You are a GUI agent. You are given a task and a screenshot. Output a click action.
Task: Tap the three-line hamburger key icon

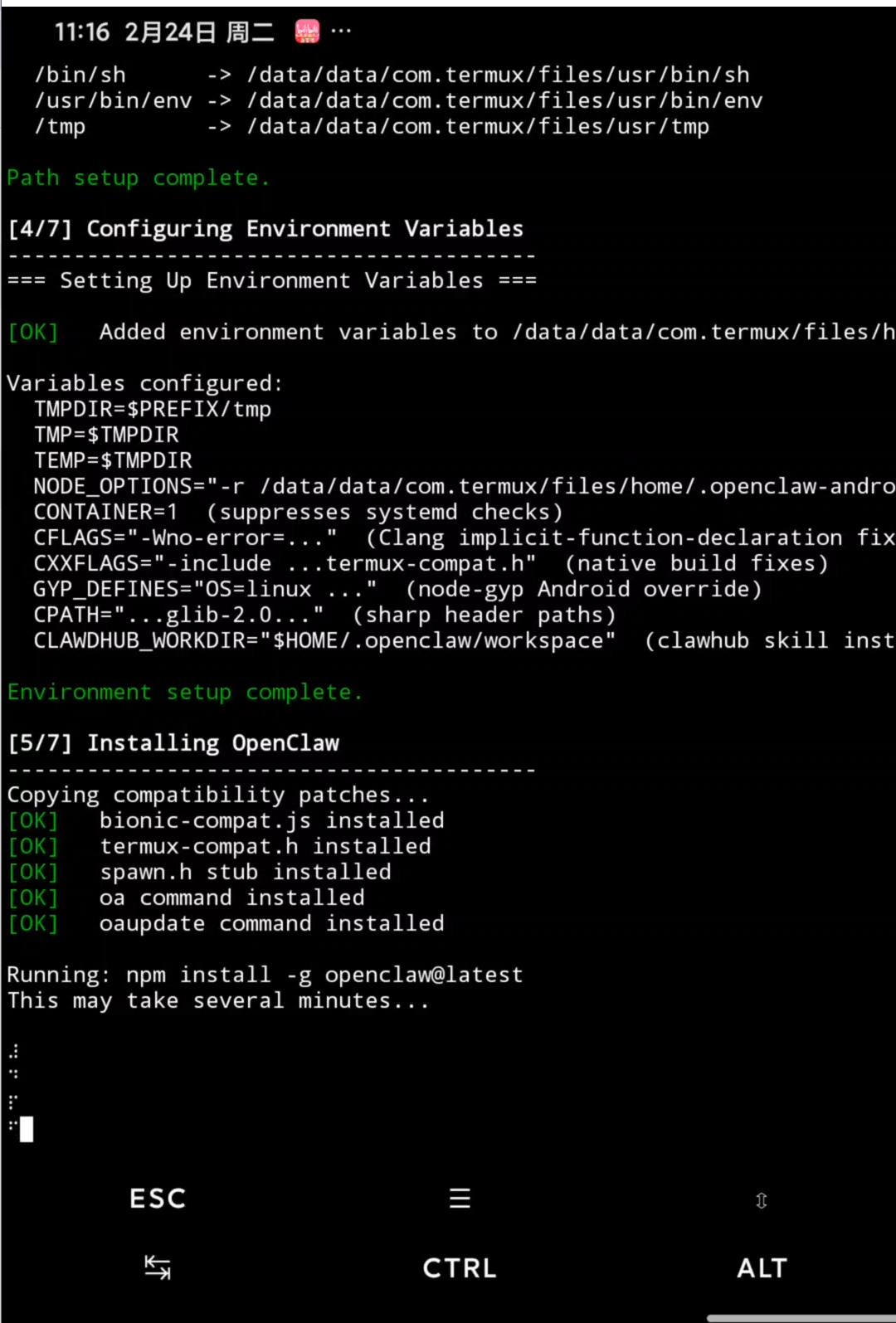pos(460,1198)
